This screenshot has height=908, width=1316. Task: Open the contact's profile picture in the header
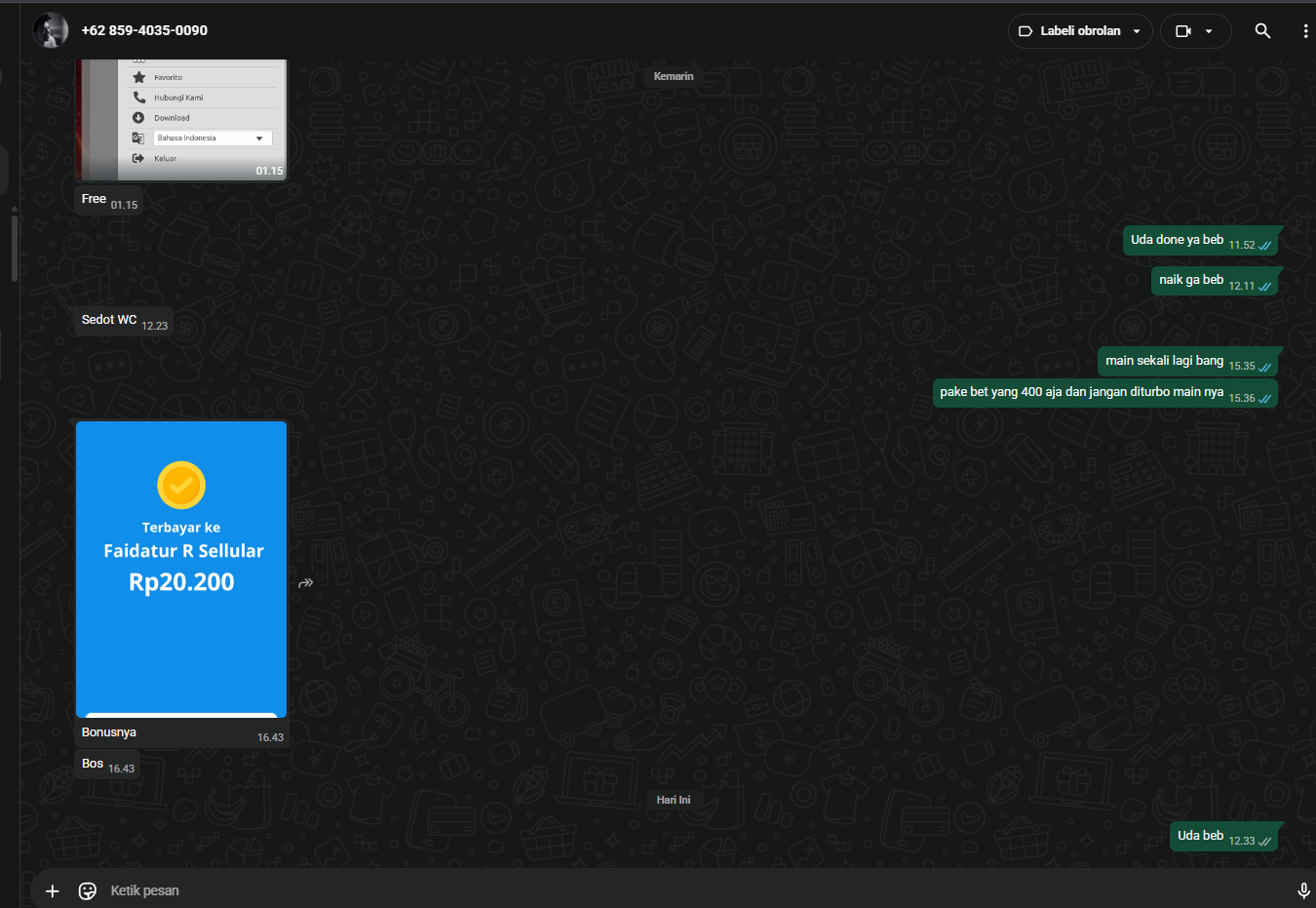[x=51, y=30]
